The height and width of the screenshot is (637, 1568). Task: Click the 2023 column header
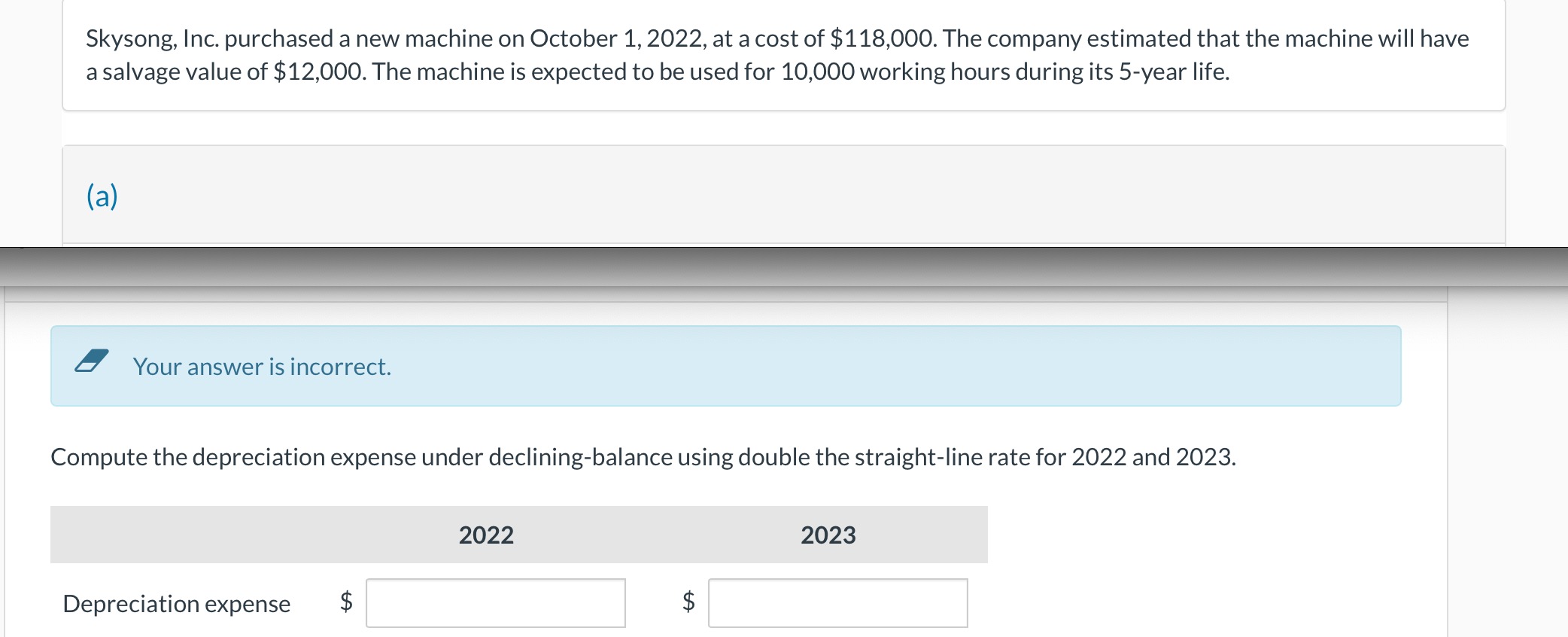[x=828, y=535]
